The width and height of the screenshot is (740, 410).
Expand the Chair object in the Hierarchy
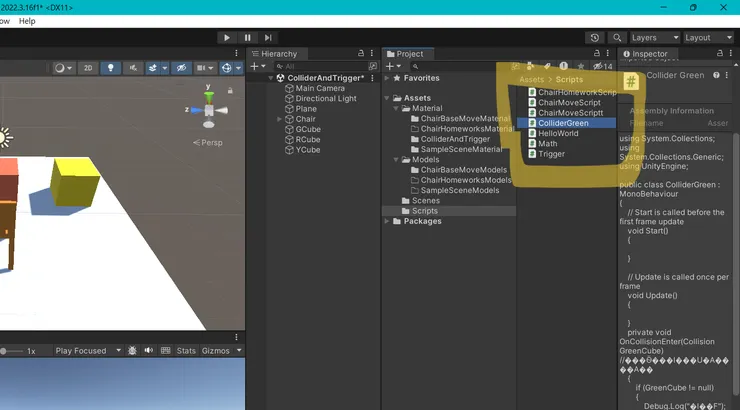(279, 119)
